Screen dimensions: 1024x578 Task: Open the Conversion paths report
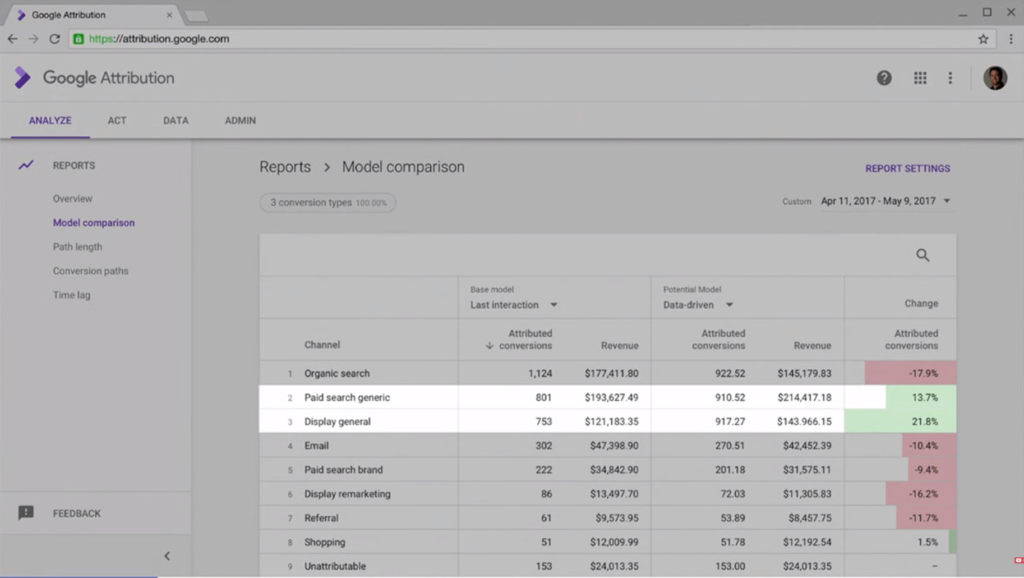(91, 271)
